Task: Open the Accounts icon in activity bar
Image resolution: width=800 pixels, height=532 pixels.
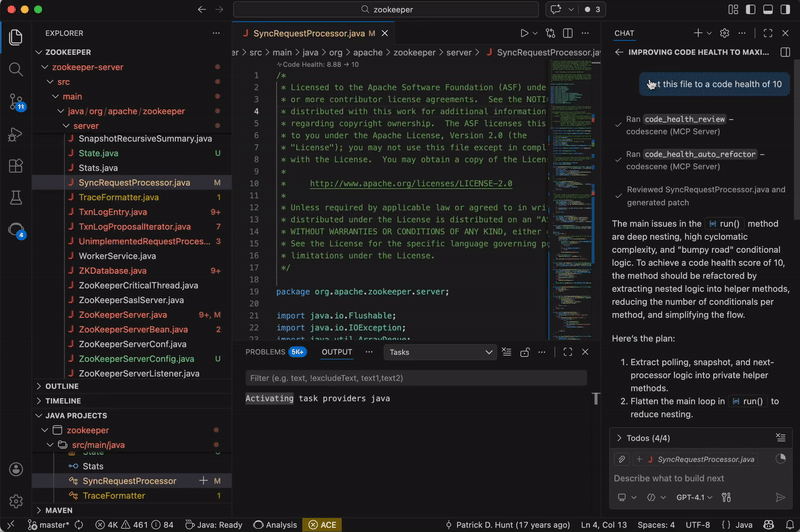Action: click(16, 469)
